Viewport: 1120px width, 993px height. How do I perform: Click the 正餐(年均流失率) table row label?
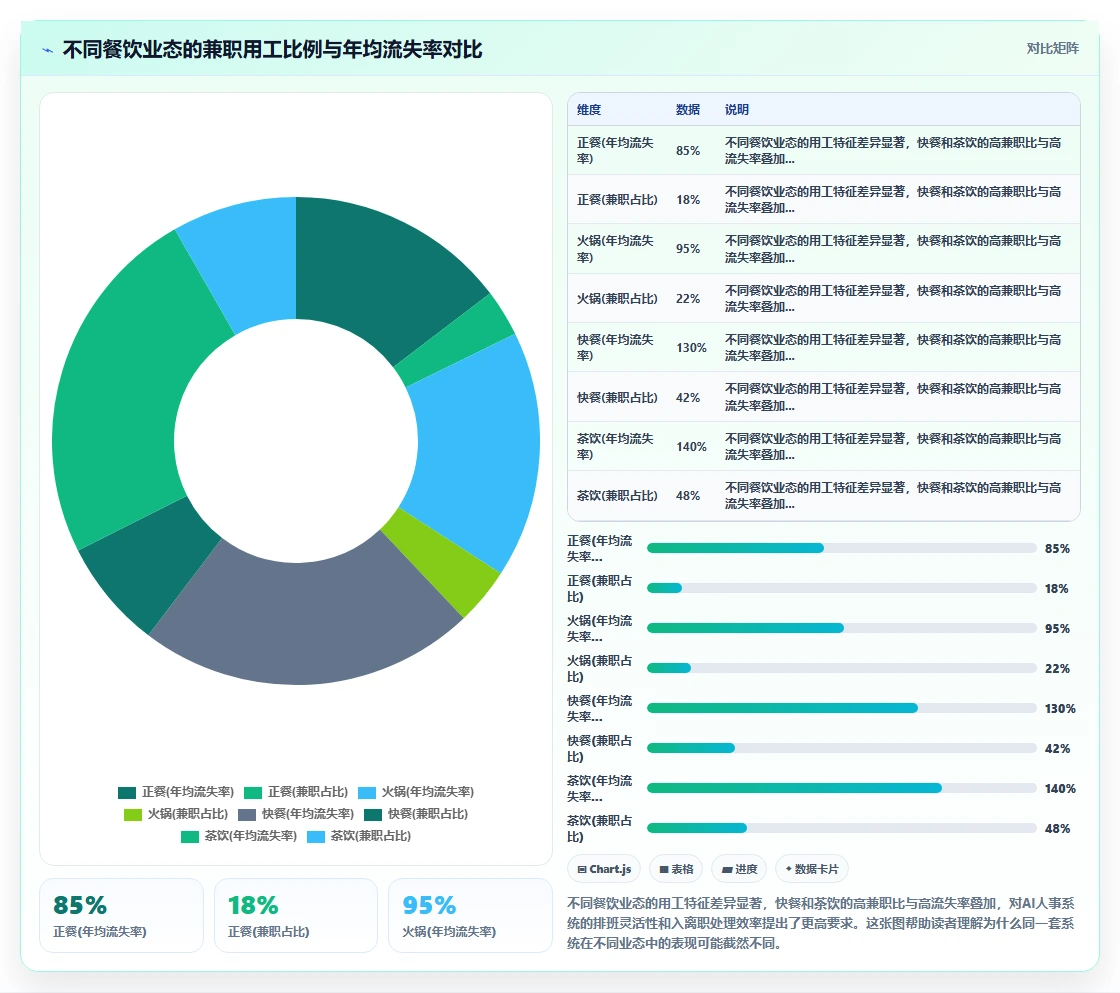point(615,150)
